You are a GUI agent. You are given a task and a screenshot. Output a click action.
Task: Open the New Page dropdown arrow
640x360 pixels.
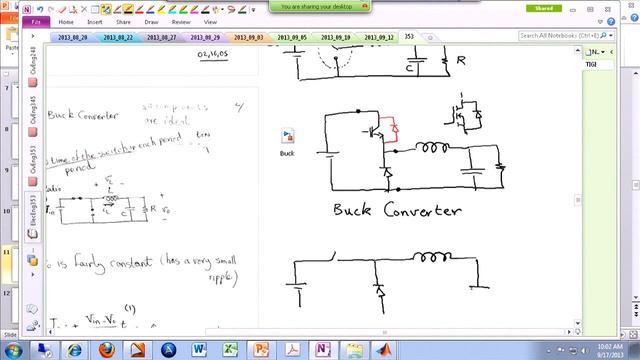[x=603, y=52]
